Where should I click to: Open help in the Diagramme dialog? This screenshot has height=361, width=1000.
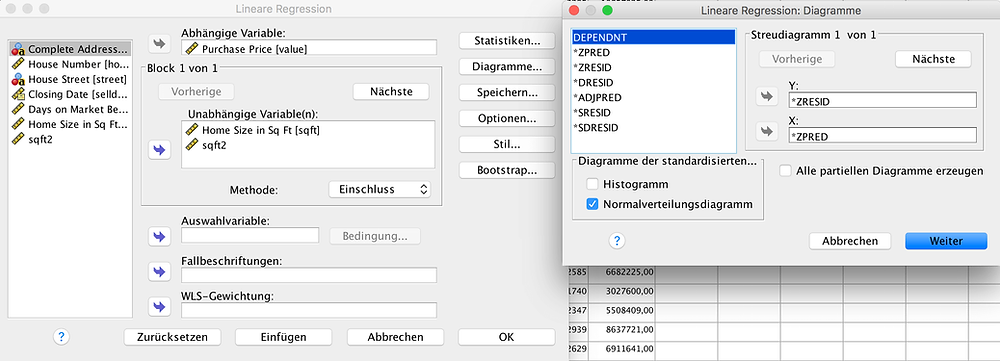[x=617, y=241]
